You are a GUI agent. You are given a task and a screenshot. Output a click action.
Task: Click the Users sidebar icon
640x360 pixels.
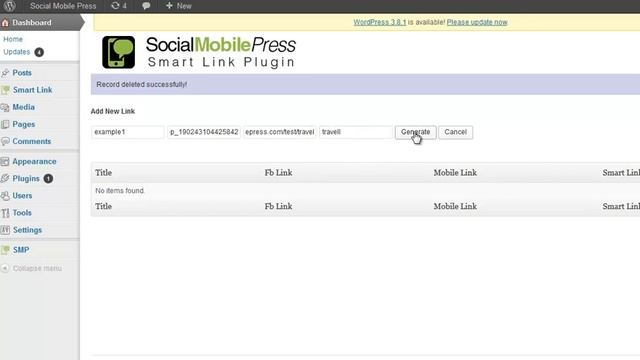5,196
